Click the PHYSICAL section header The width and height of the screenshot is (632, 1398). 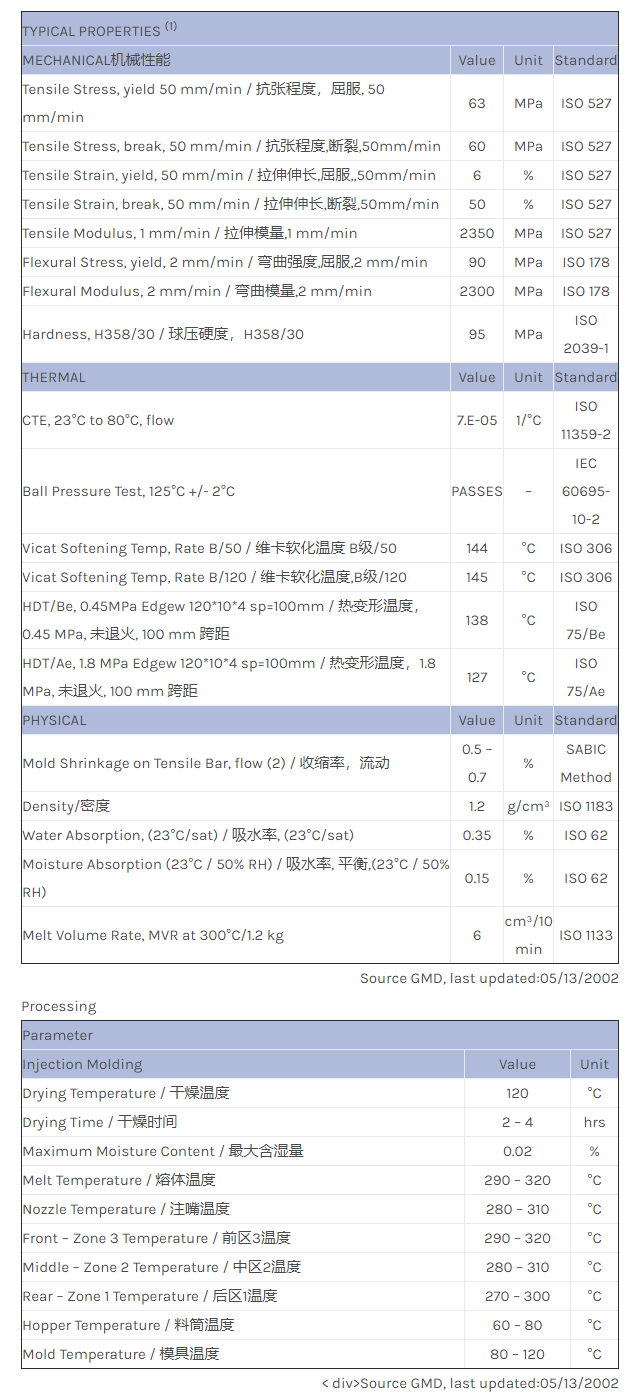pyautogui.click(x=55, y=720)
